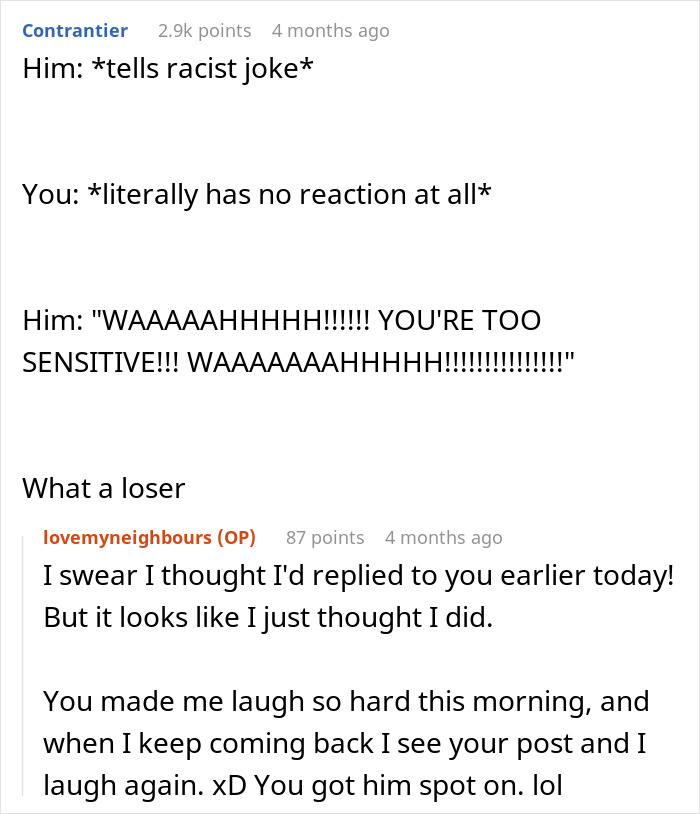This screenshot has width=700, height=814.
Task: Click "But it looks like" sentence
Action: [x=268, y=617]
